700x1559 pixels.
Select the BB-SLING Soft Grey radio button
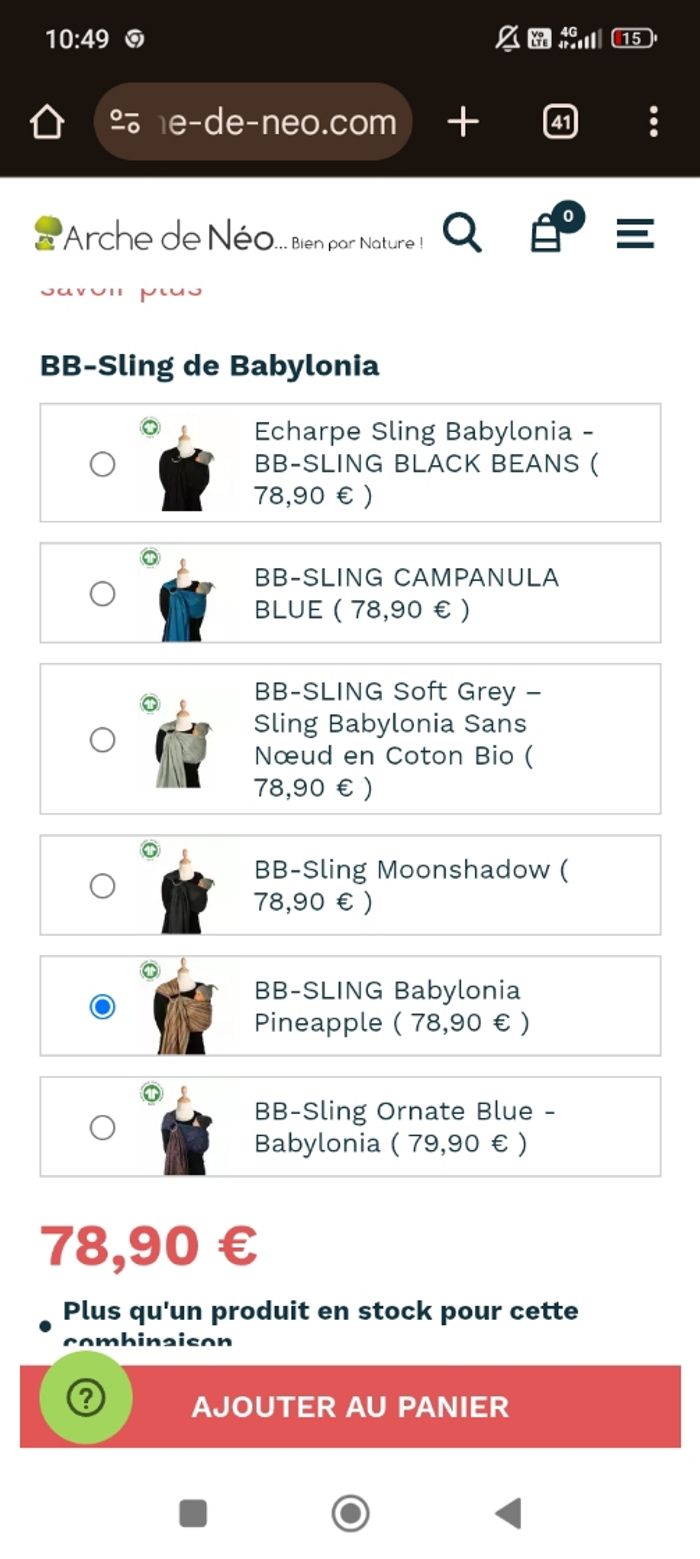pos(102,740)
